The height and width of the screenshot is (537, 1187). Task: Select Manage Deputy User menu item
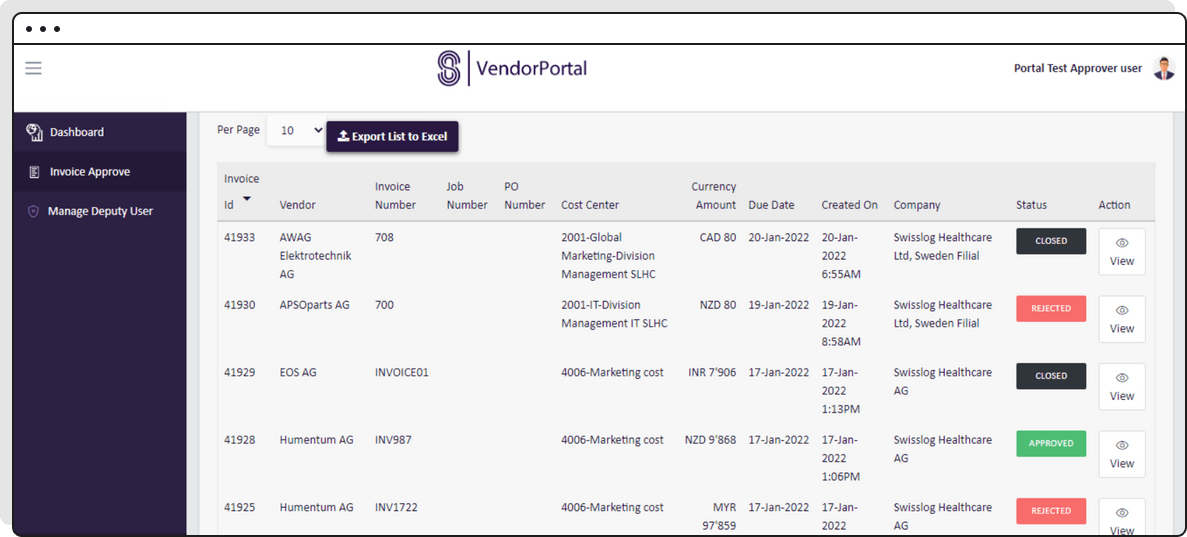tap(100, 212)
